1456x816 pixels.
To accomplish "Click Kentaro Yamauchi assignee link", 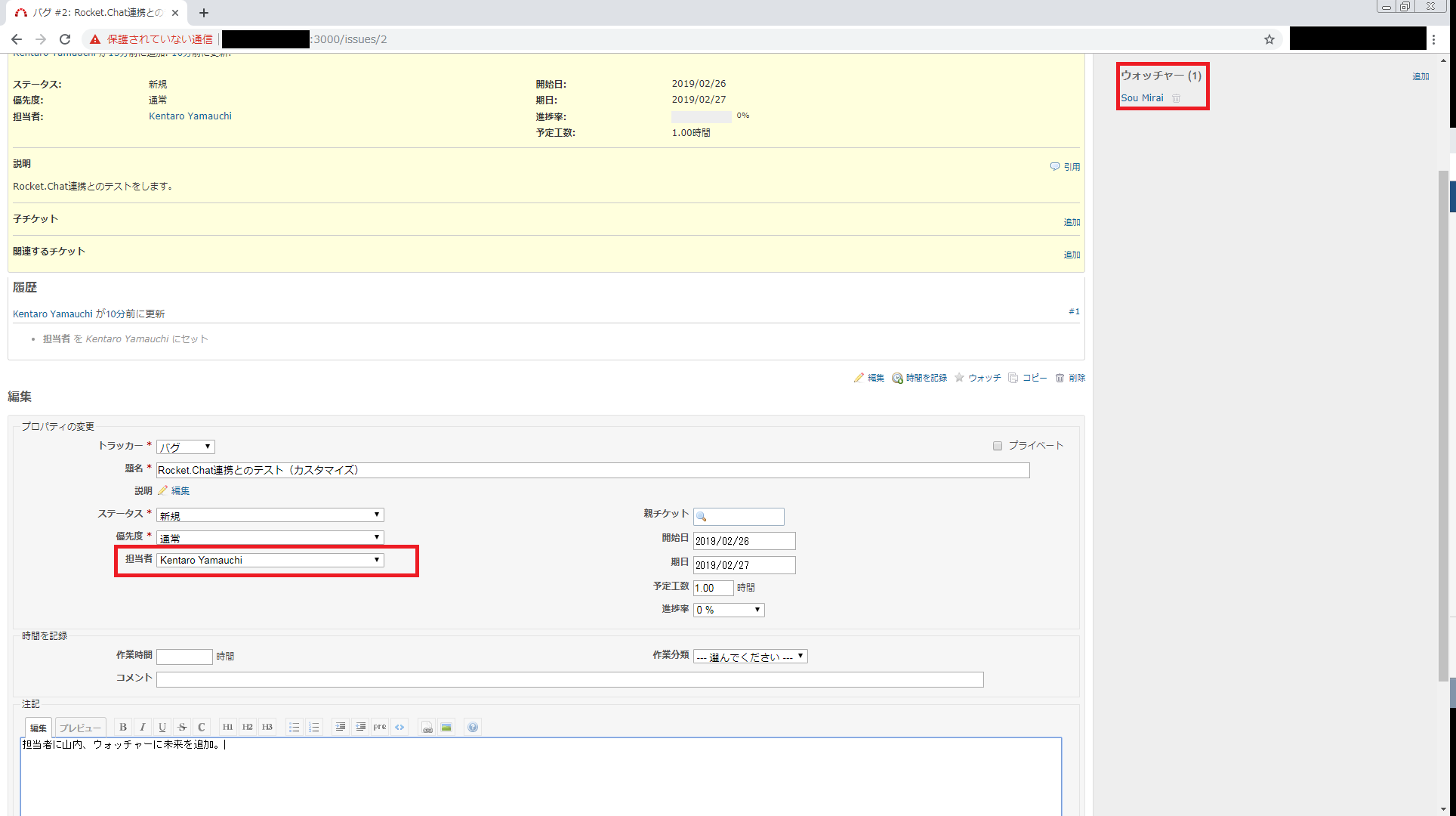I will 190,116.
